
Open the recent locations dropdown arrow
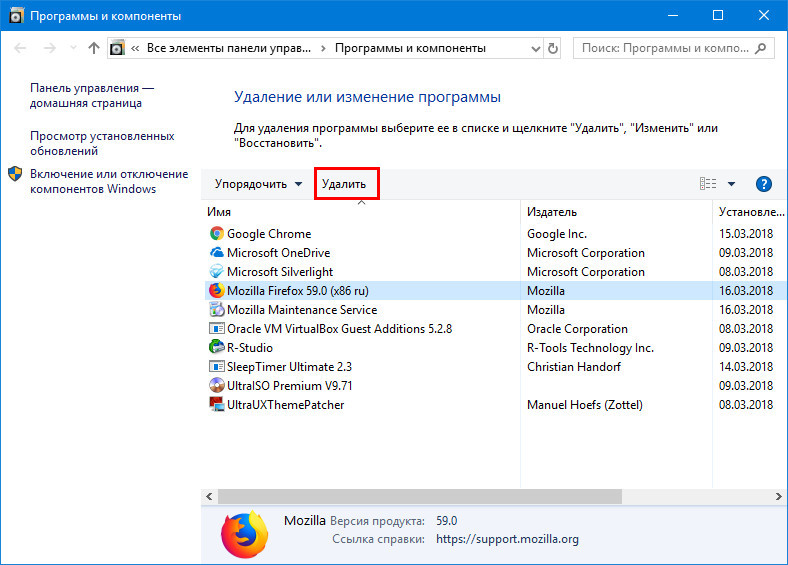point(73,48)
